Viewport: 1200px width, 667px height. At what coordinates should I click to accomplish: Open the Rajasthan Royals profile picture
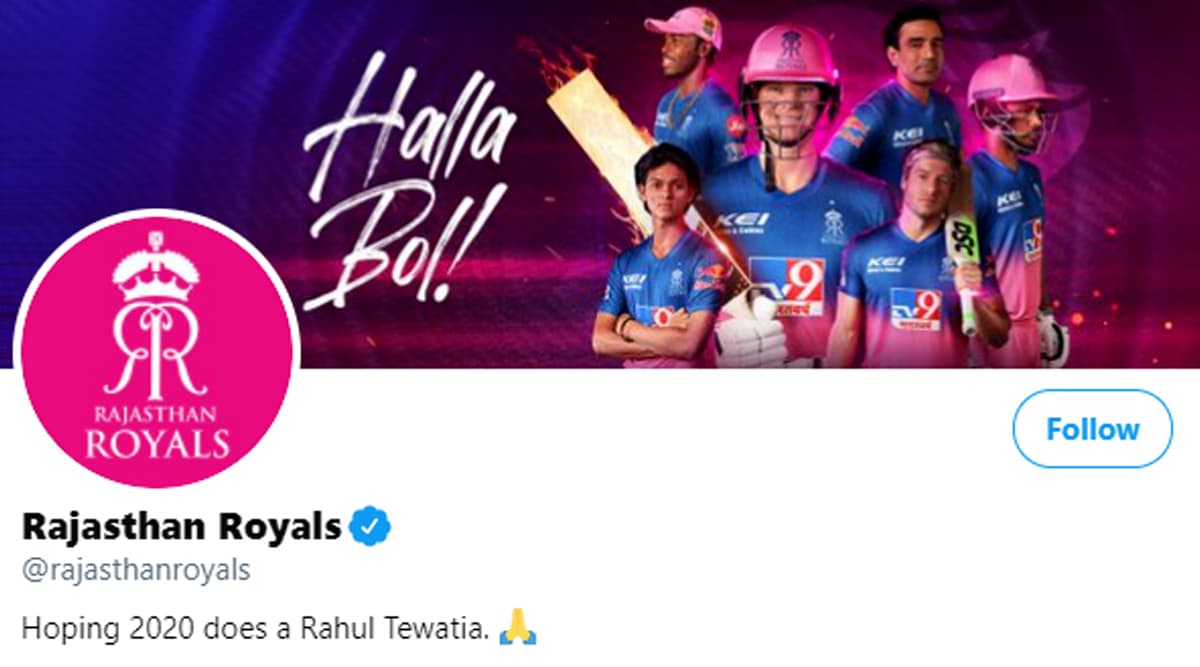(x=157, y=349)
